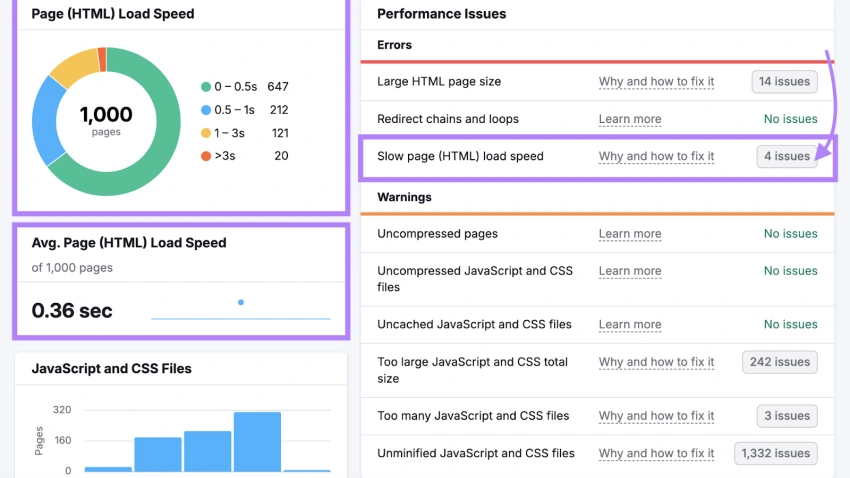Click 'Learn more' for Uncached JavaScript and CSS files
This screenshot has width=850, height=478.
pyautogui.click(x=630, y=325)
